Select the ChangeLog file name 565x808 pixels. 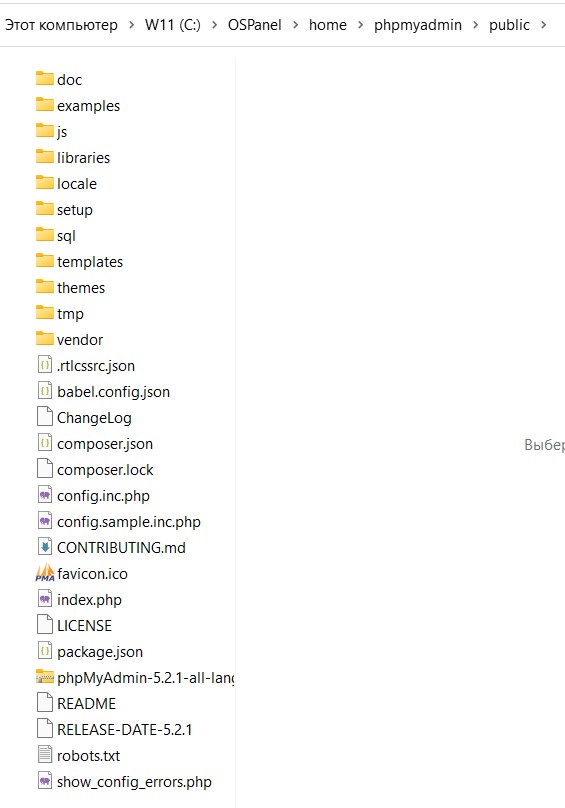(94, 418)
